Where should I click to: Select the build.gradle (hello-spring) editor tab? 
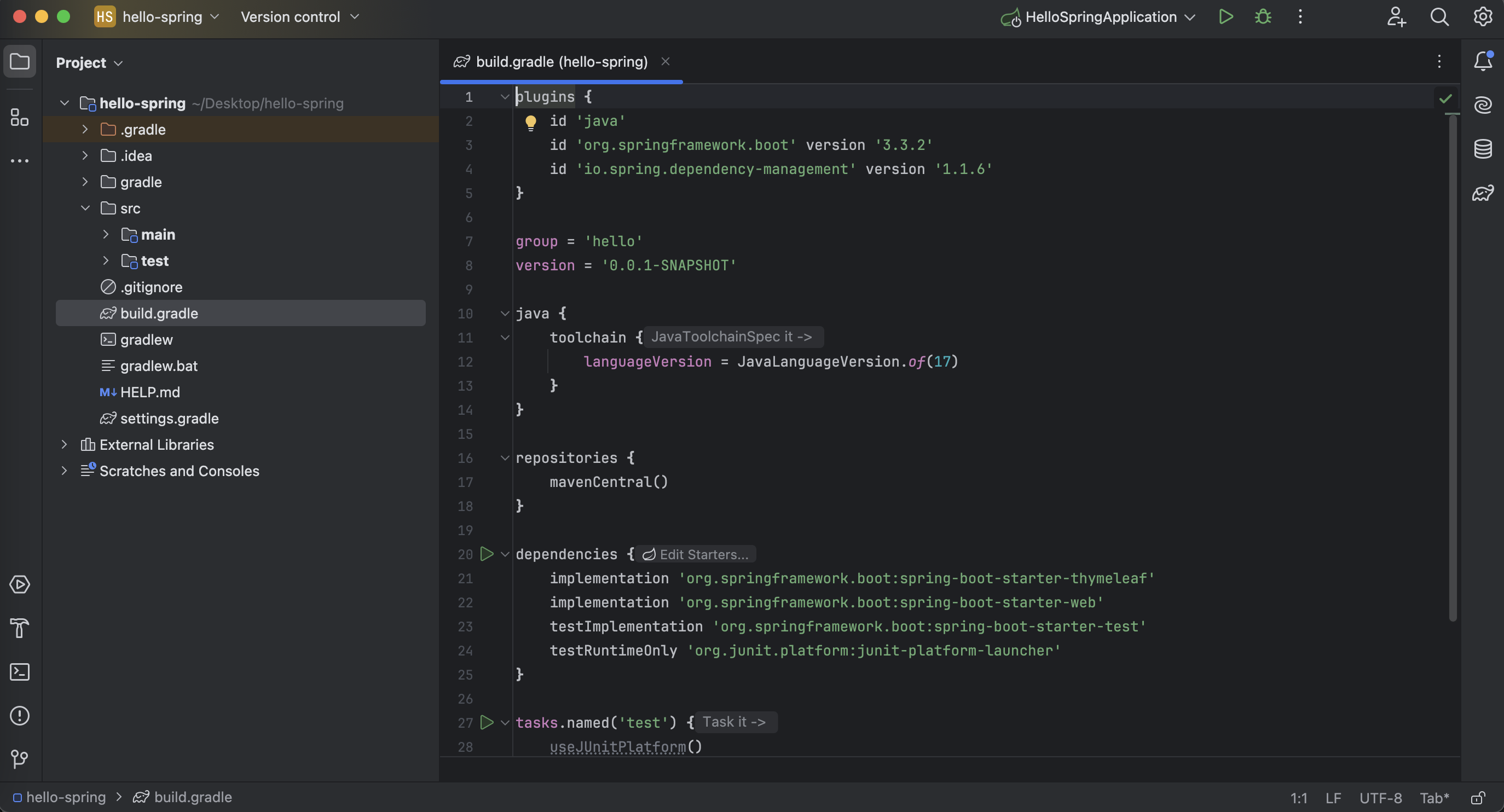[x=561, y=62]
